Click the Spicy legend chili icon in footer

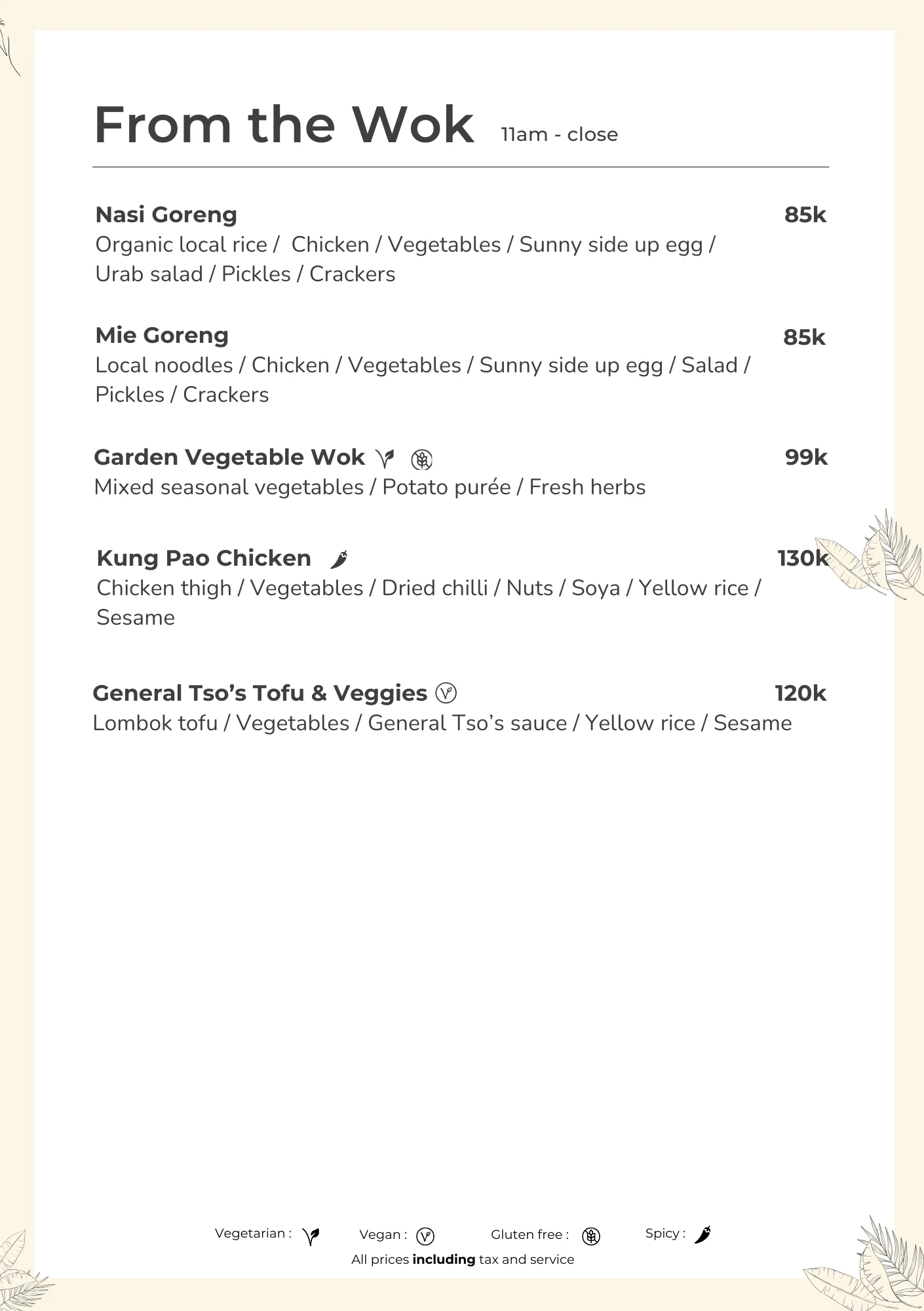[703, 1235]
